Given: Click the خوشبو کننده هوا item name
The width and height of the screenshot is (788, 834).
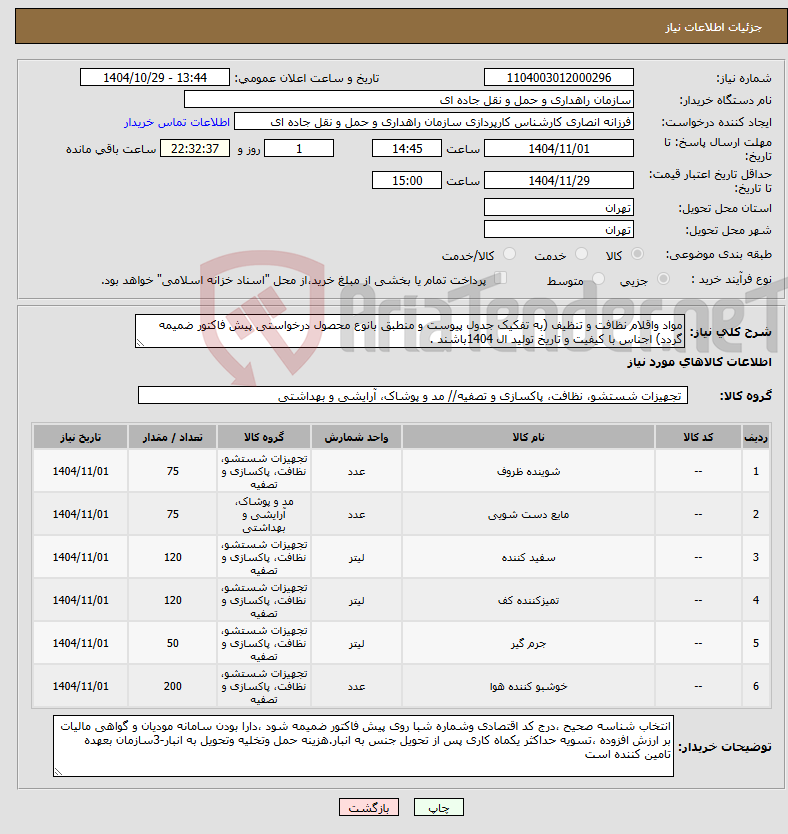Looking at the screenshot, I should click(529, 687).
